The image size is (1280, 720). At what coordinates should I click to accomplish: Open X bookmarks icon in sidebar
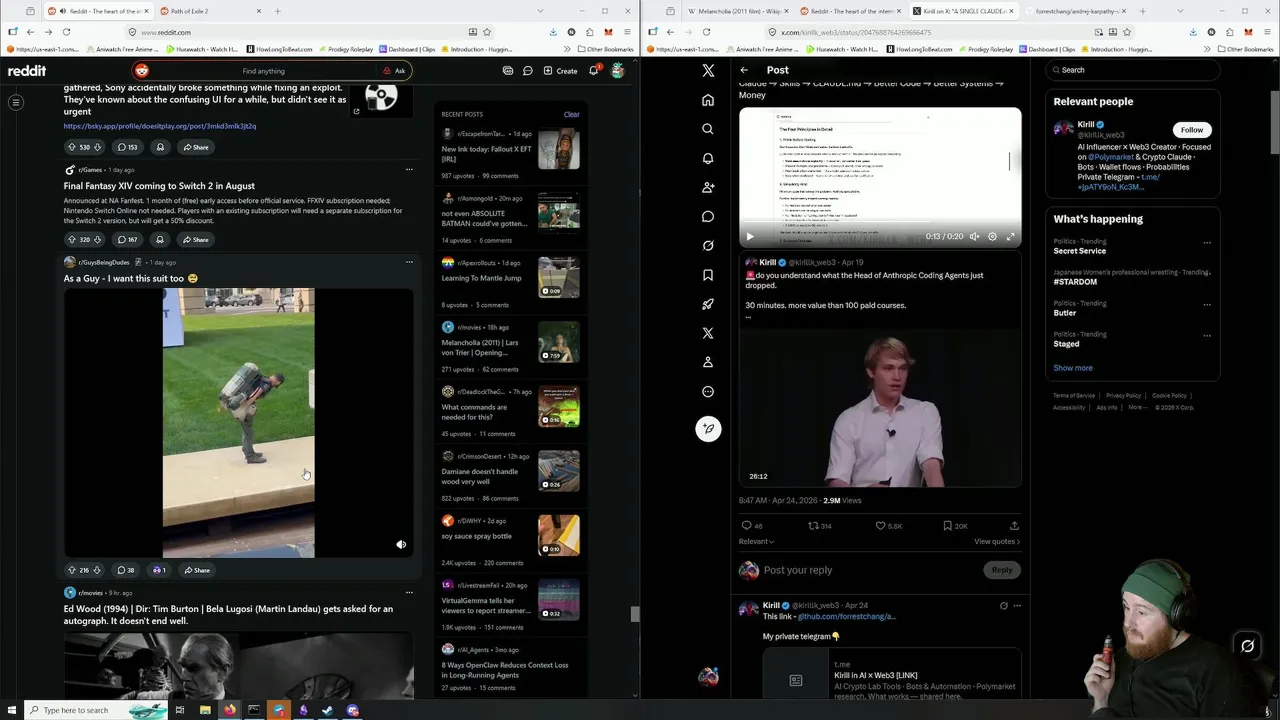point(708,275)
